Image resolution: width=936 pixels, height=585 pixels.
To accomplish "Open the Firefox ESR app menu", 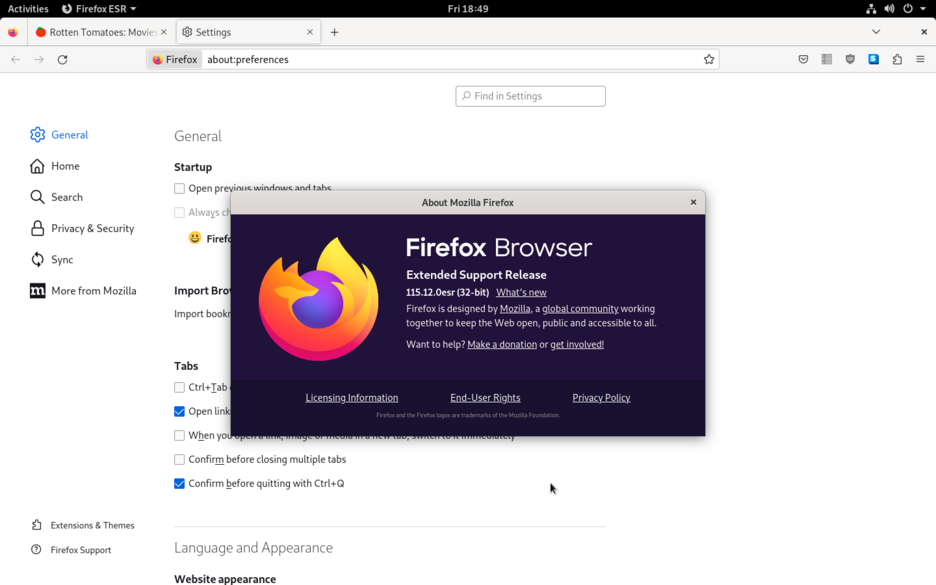I will (x=99, y=9).
